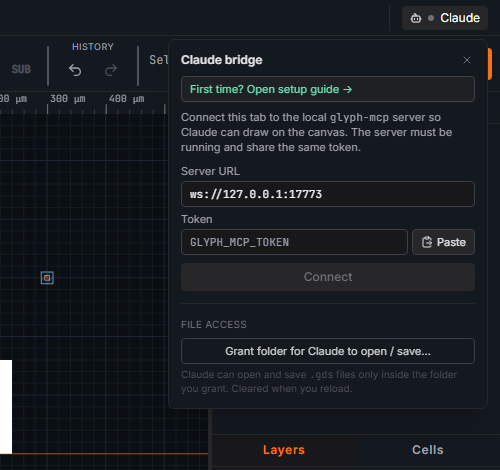Viewport: 500px width, 470px height.
Task: Click the Claude bridge panel title
Action: pyautogui.click(x=222, y=60)
